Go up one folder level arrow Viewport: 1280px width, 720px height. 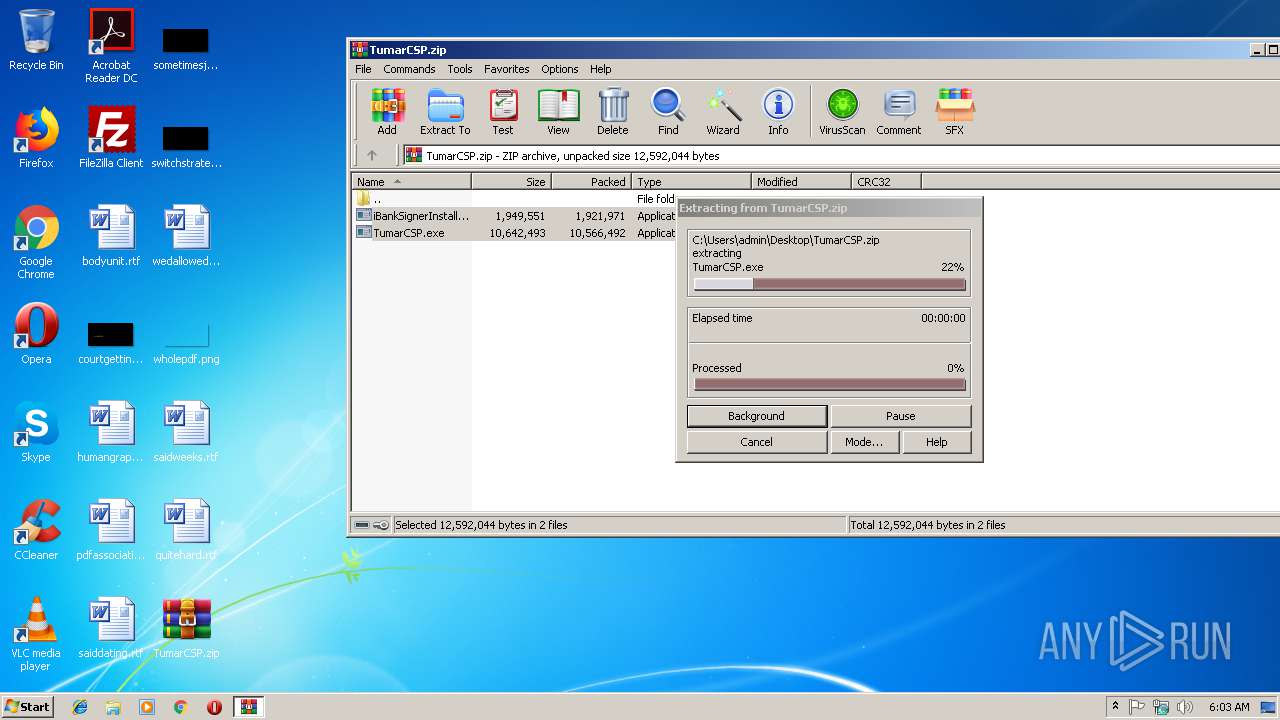(372, 156)
